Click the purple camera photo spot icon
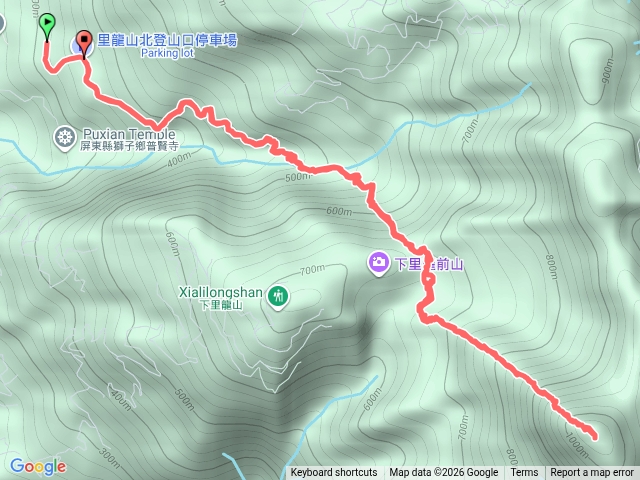This screenshot has width=640, height=480. pos(378,263)
